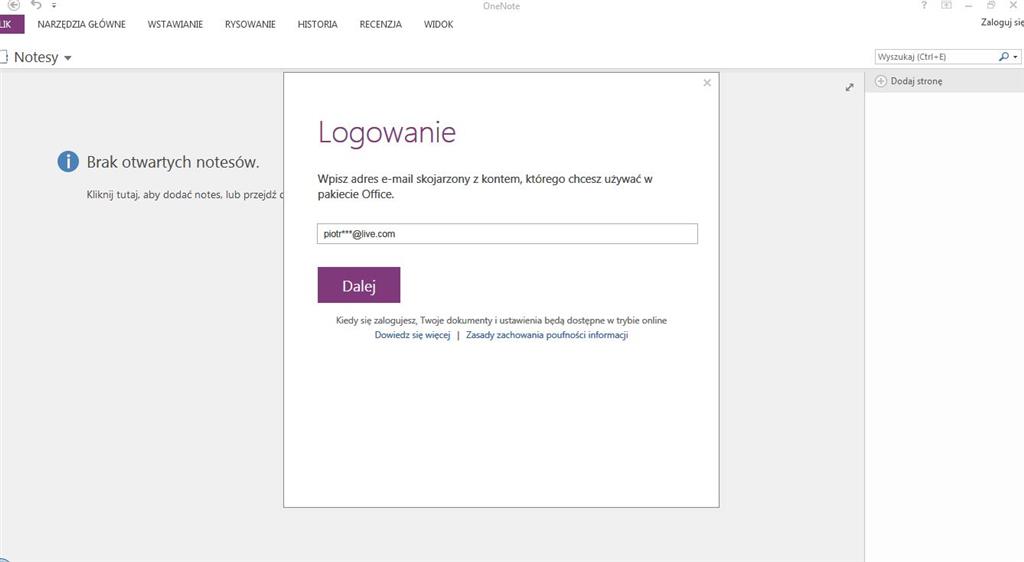
Task: Click the back arrow icon in title bar
Action: coord(14,5)
